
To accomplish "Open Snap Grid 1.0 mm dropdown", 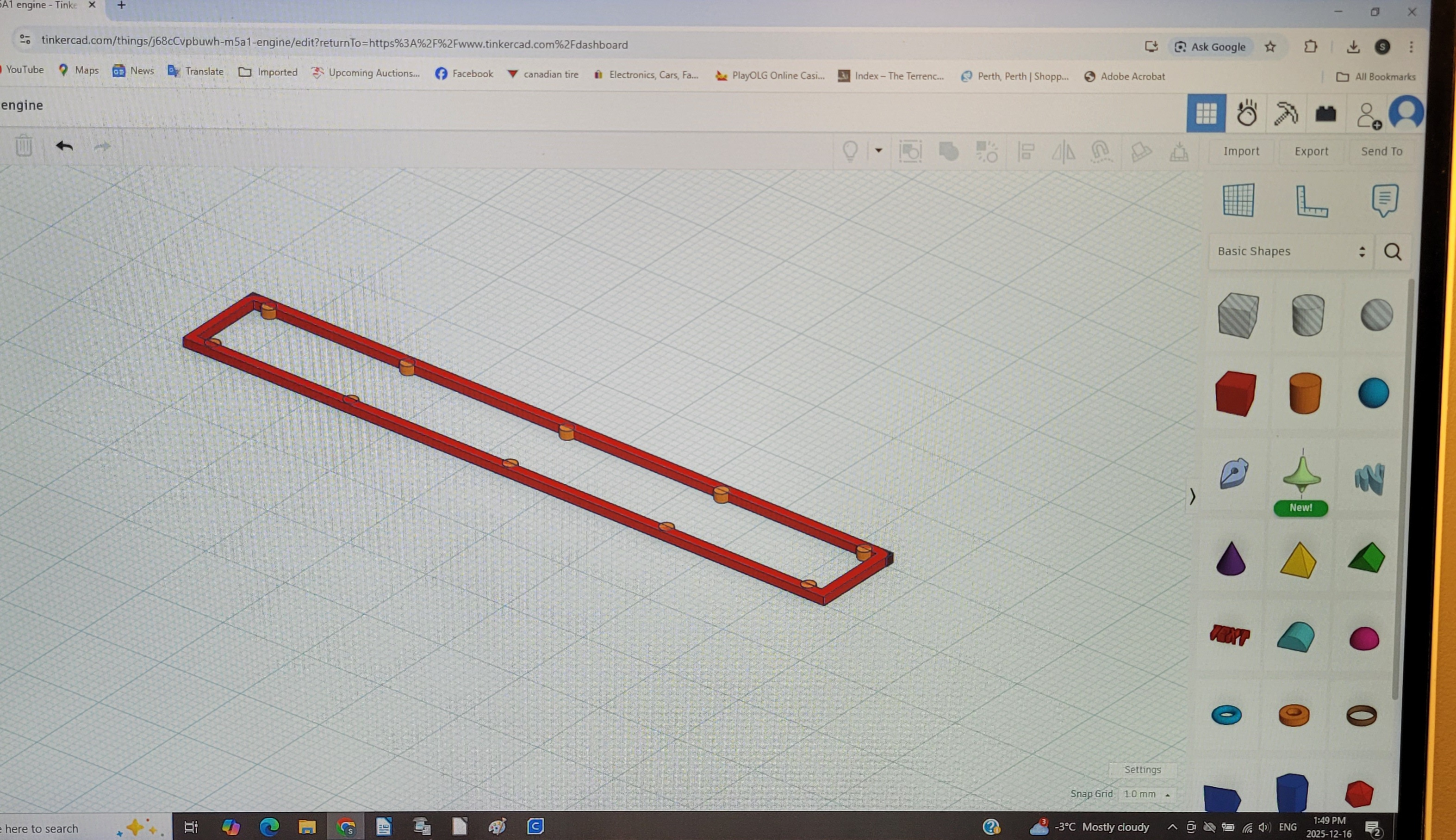I will 1146,794.
